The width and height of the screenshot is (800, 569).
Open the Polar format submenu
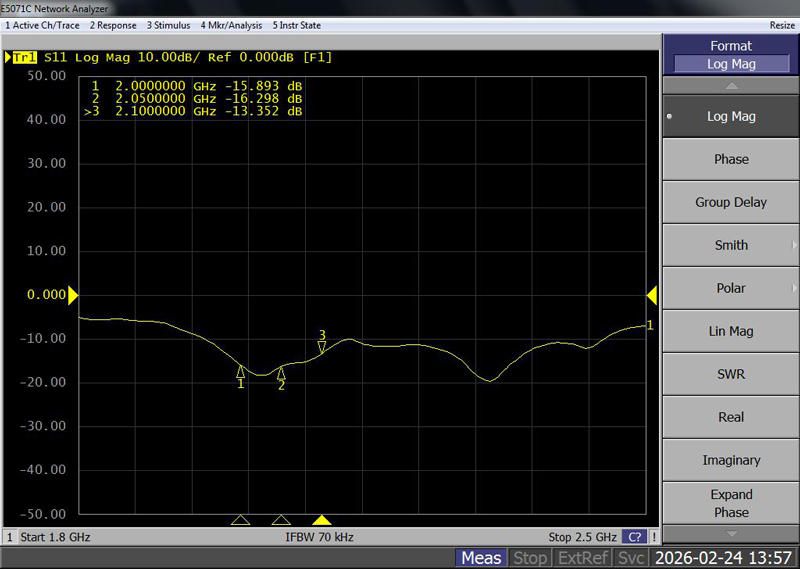[731, 288]
